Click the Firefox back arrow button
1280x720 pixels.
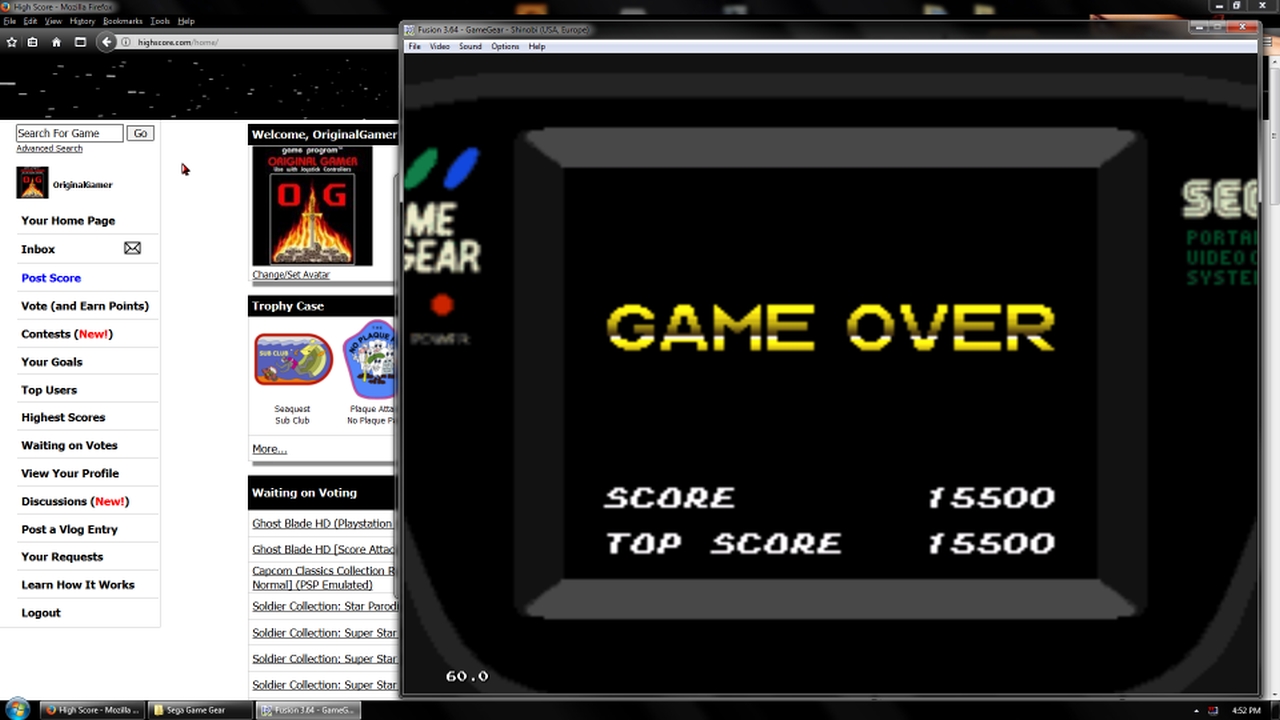(x=106, y=42)
